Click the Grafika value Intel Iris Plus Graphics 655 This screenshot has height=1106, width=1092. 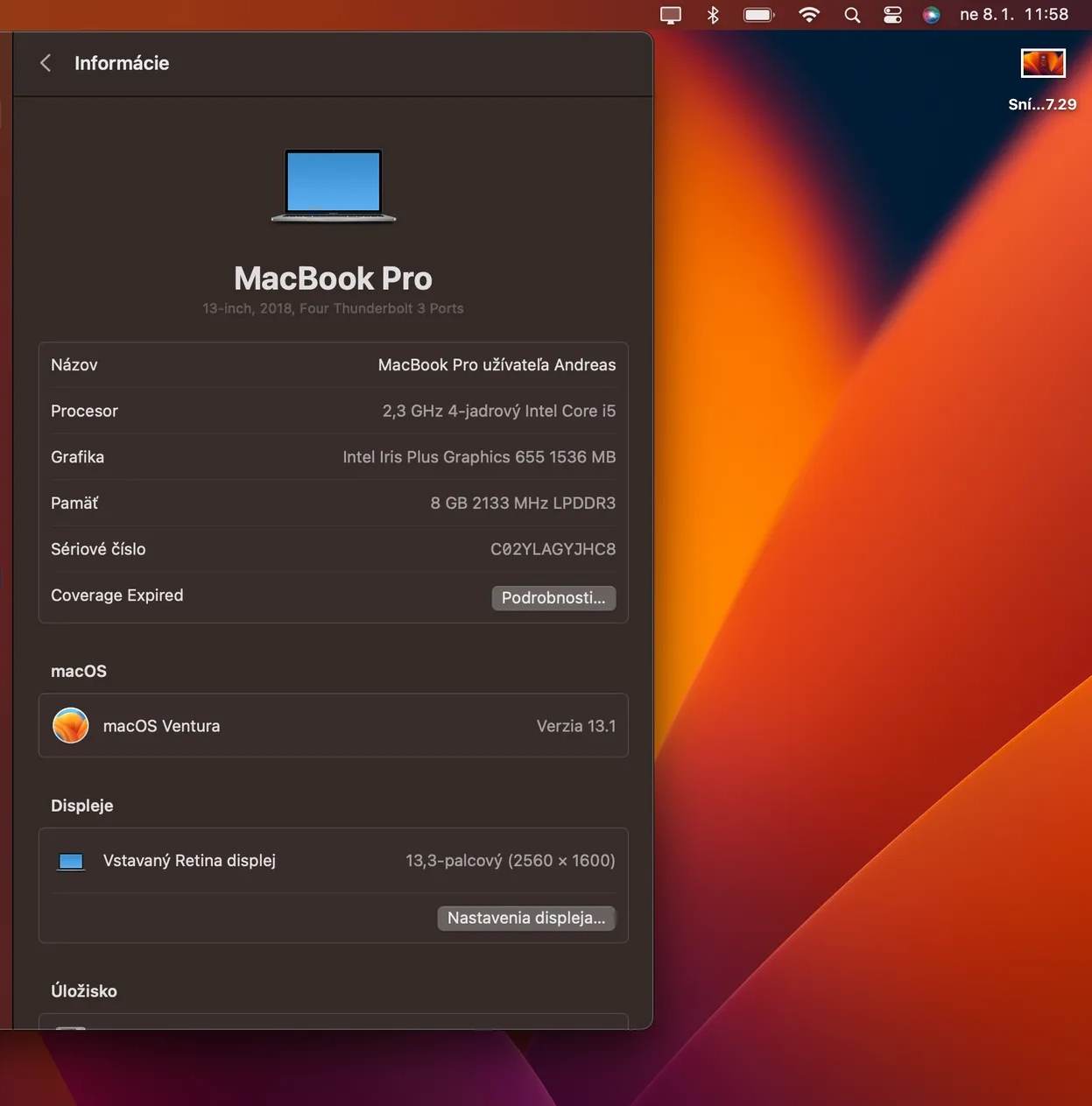pos(479,457)
